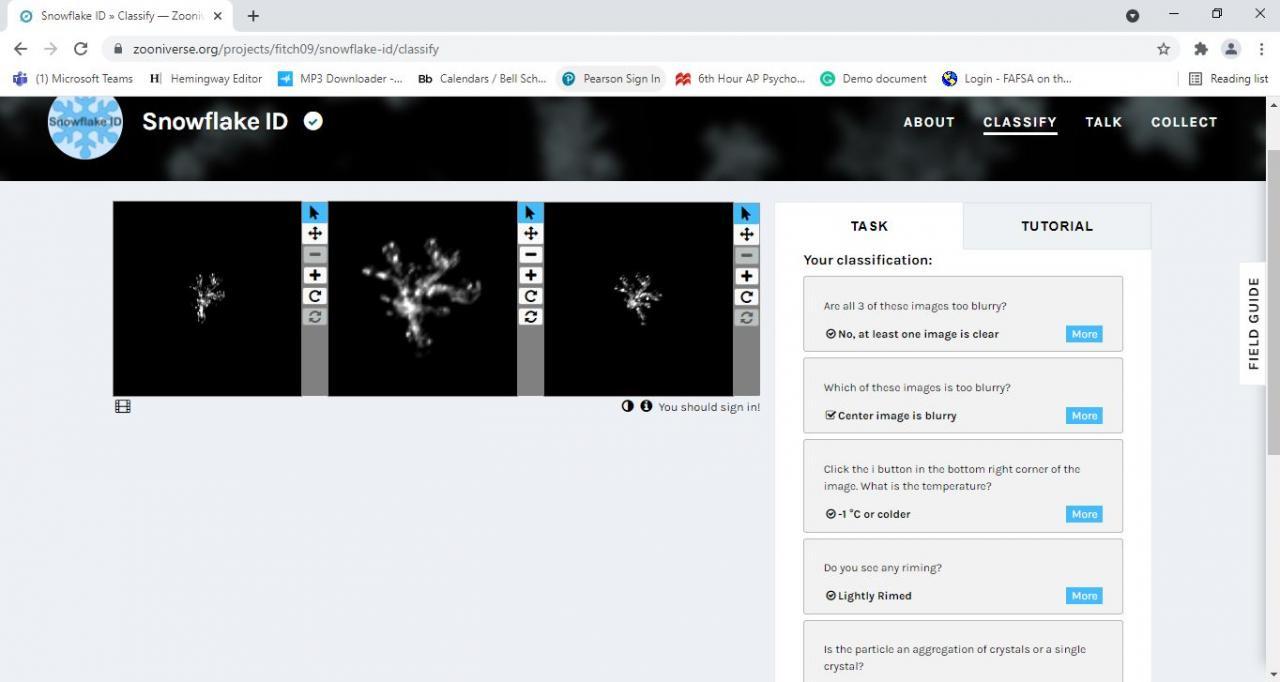Click More for the temperature question
The height and width of the screenshot is (682, 1280).
coord(1084,514)
